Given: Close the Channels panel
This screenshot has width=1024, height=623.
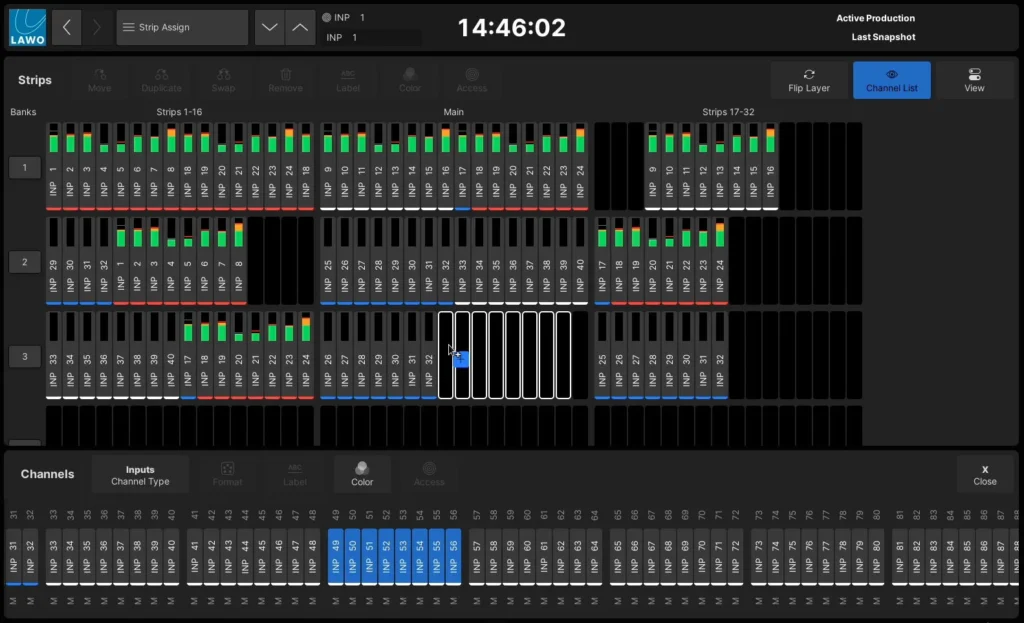Looking at the screenshot, I should click(x=984, y=474).
